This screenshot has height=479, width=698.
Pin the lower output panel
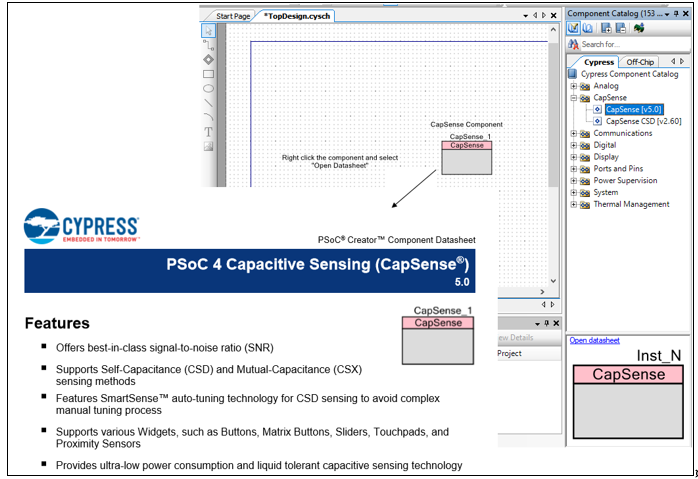[x=547, y=323]
